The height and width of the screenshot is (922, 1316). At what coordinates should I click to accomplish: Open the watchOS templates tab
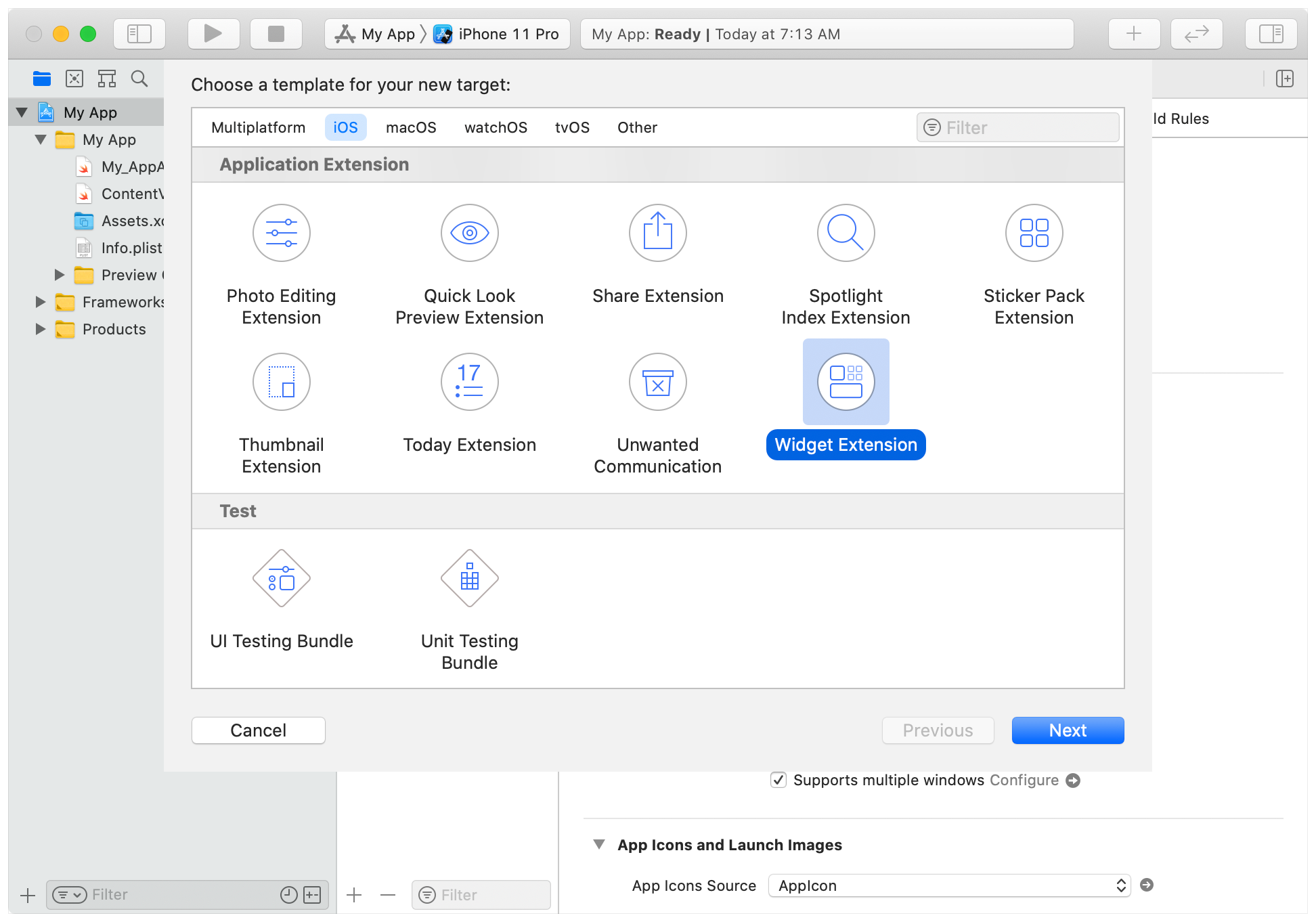click(495, 127)
